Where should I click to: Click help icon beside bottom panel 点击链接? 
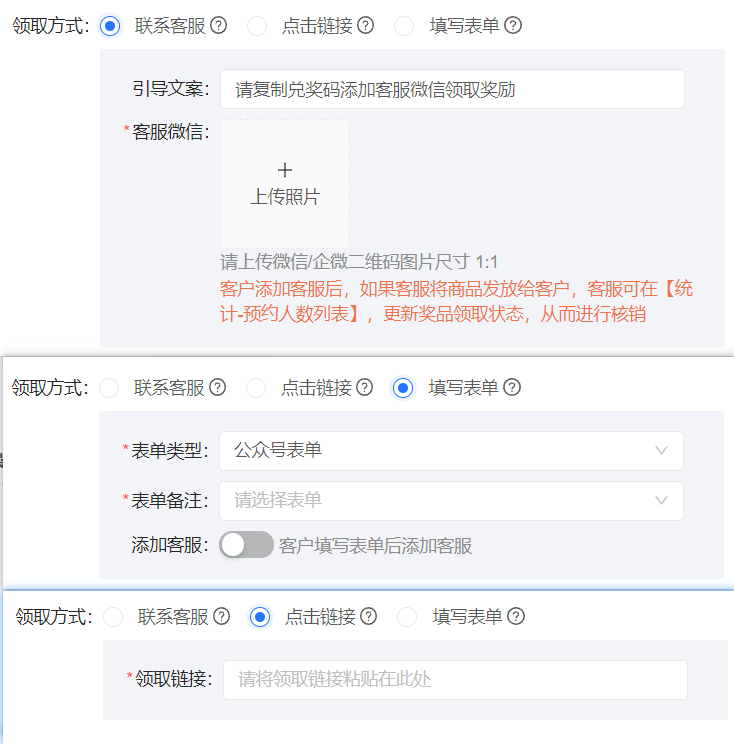coord(369,616)
